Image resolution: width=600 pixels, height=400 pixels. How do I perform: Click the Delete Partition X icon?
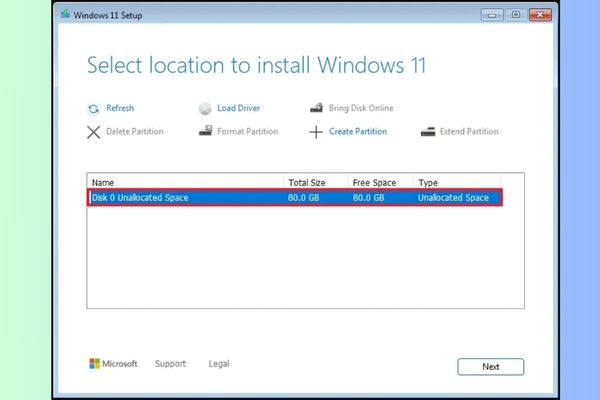coord(93,132)
